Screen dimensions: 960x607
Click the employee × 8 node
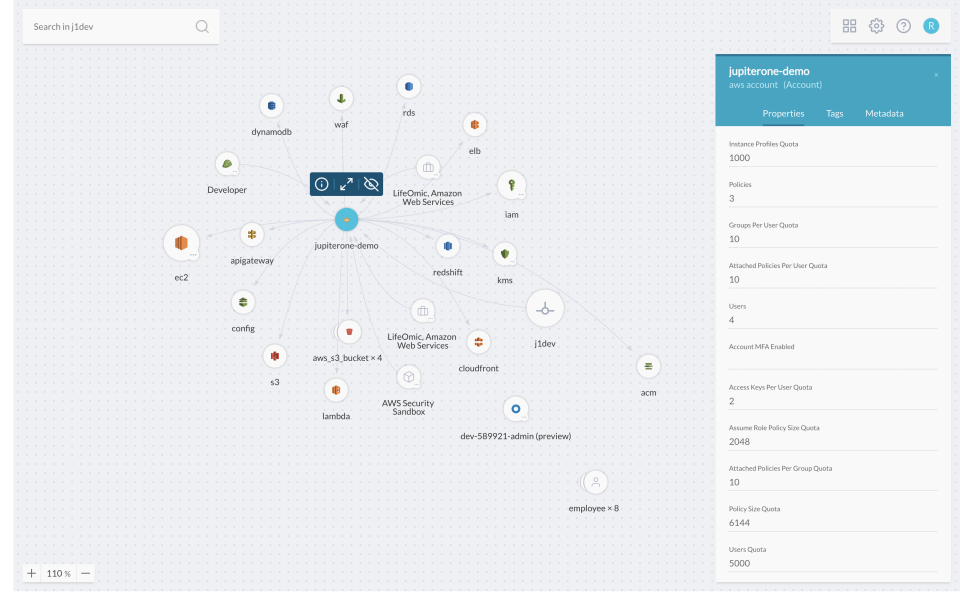(x=595, y=482)
